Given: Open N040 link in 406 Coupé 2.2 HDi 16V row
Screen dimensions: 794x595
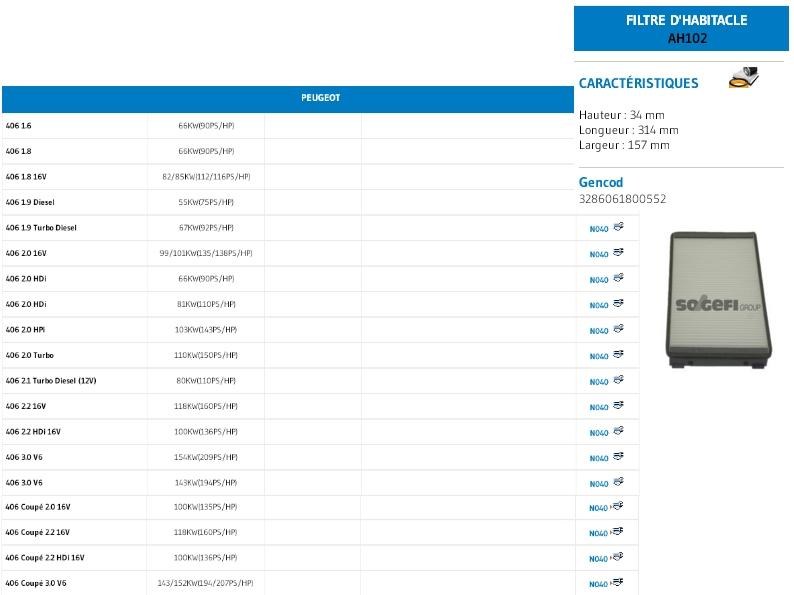Looking at the screenshot, I should point(599,559).
